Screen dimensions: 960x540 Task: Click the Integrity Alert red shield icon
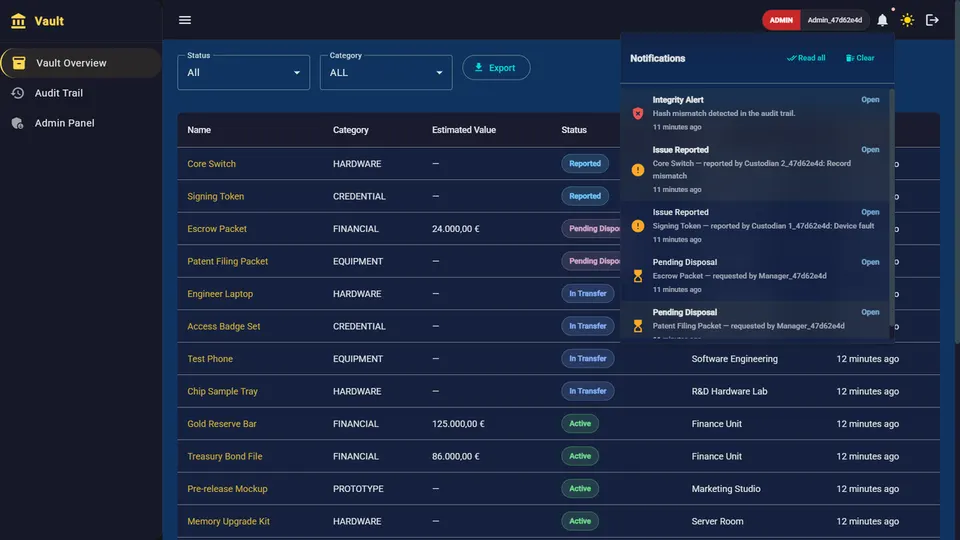[x=638, y=113]
